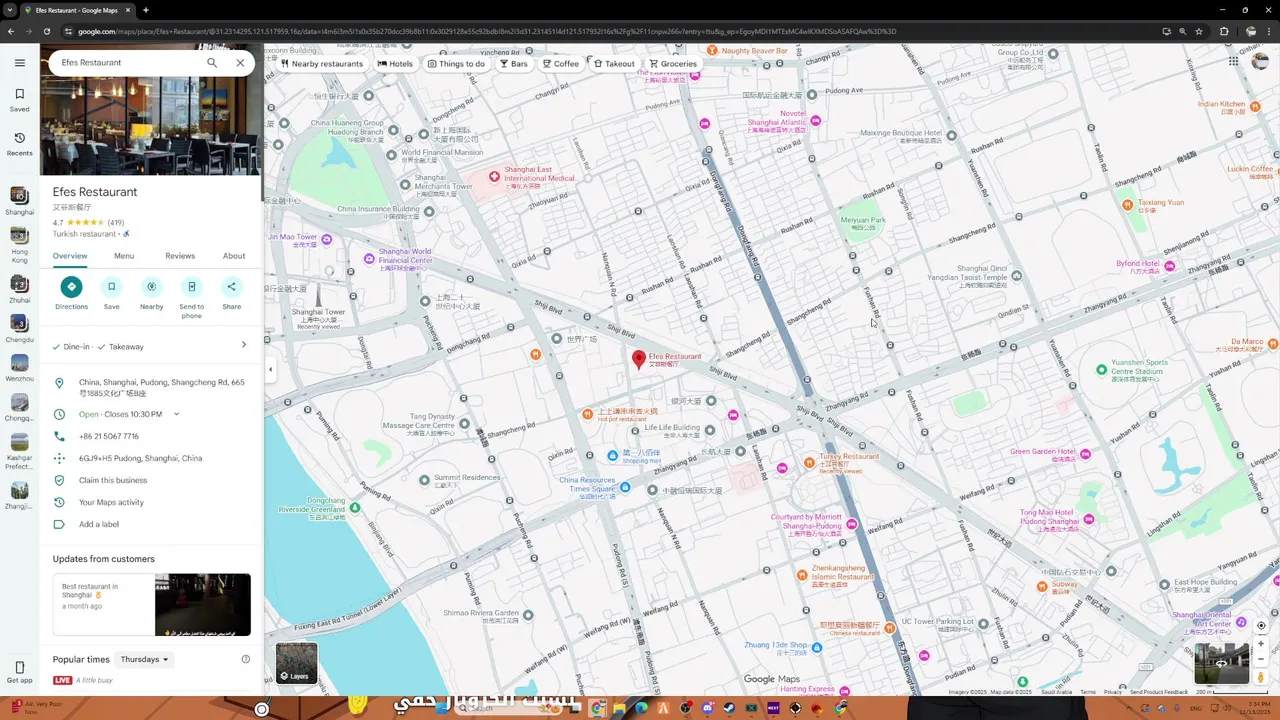The height and width of the screenshot is (720, 1280).
Task: Click in the Efes Restaurant search box
Action: [128, 62]
